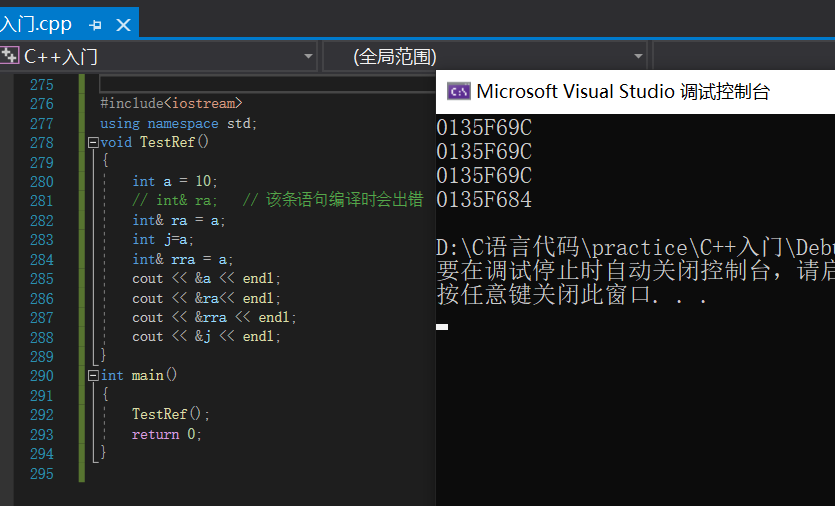
Task: Click the empty input line 275 in editor
Action: pyautogui.click(x=267, y=84)
